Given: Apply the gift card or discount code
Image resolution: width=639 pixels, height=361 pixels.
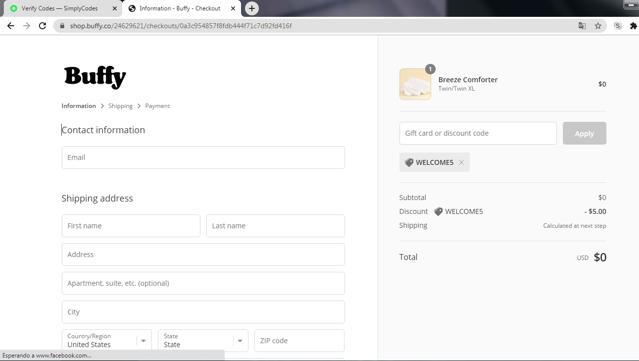Looking at the screenshot, I should [x=584, y=133].
